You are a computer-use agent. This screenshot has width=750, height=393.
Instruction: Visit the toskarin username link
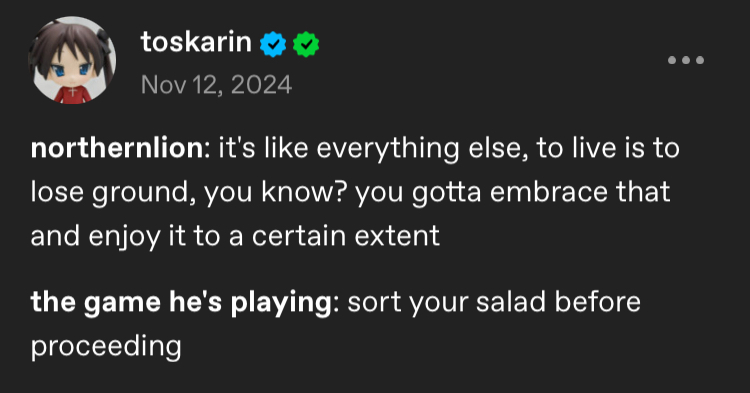196,42
